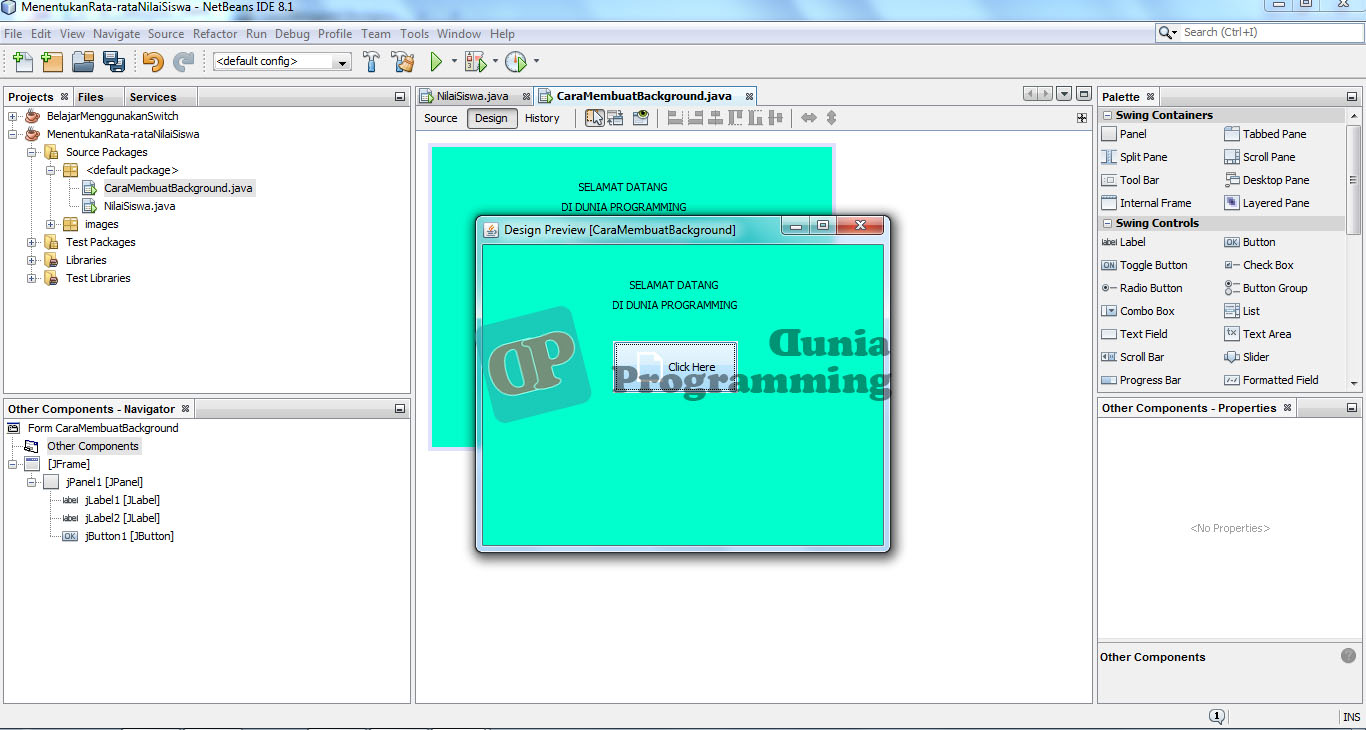The height and width of the screenshot is (730, 1366).
Task: Click the Save All icon
Action: 115,61
